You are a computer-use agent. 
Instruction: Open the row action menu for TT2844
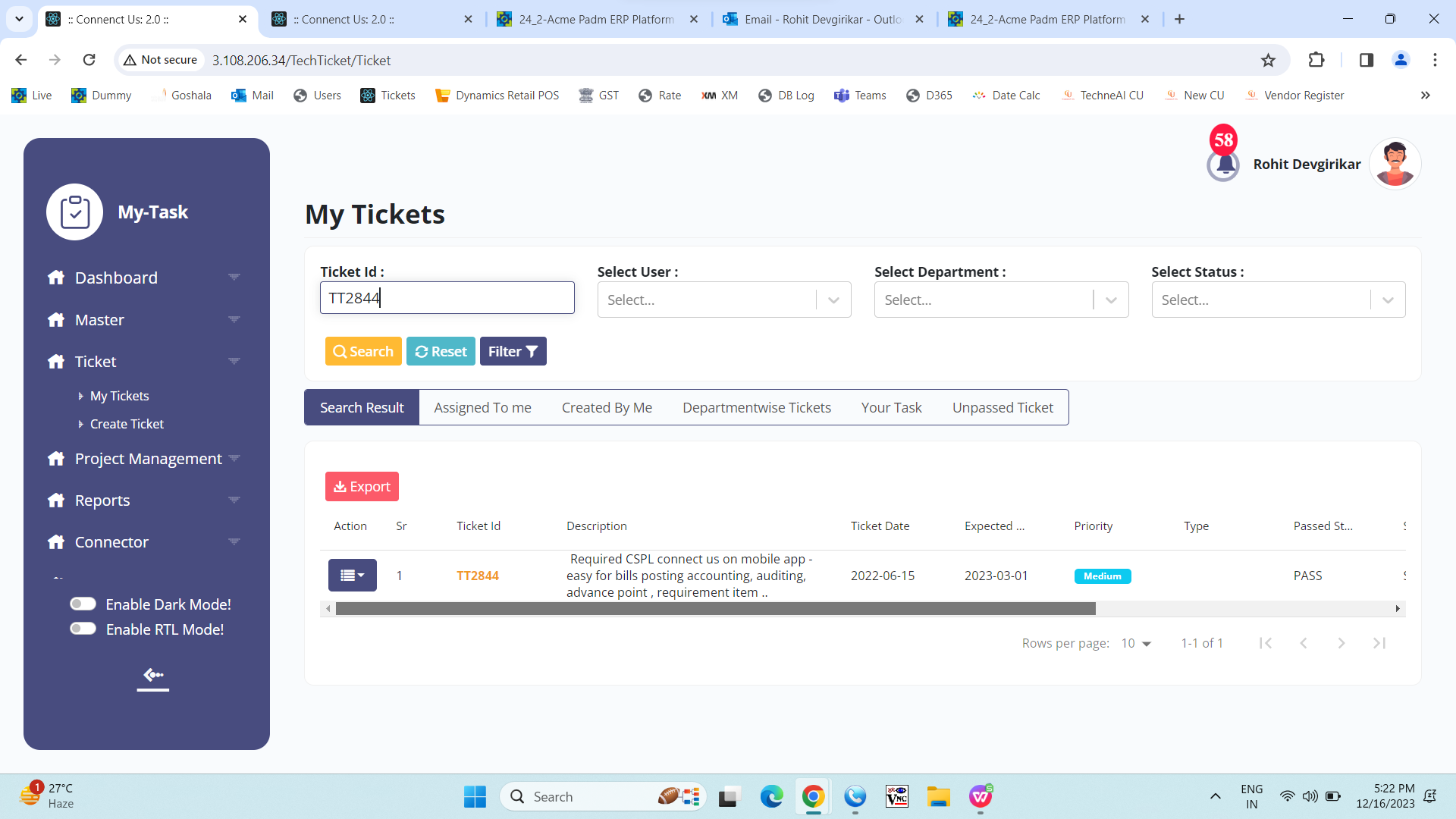pos(353,576)
